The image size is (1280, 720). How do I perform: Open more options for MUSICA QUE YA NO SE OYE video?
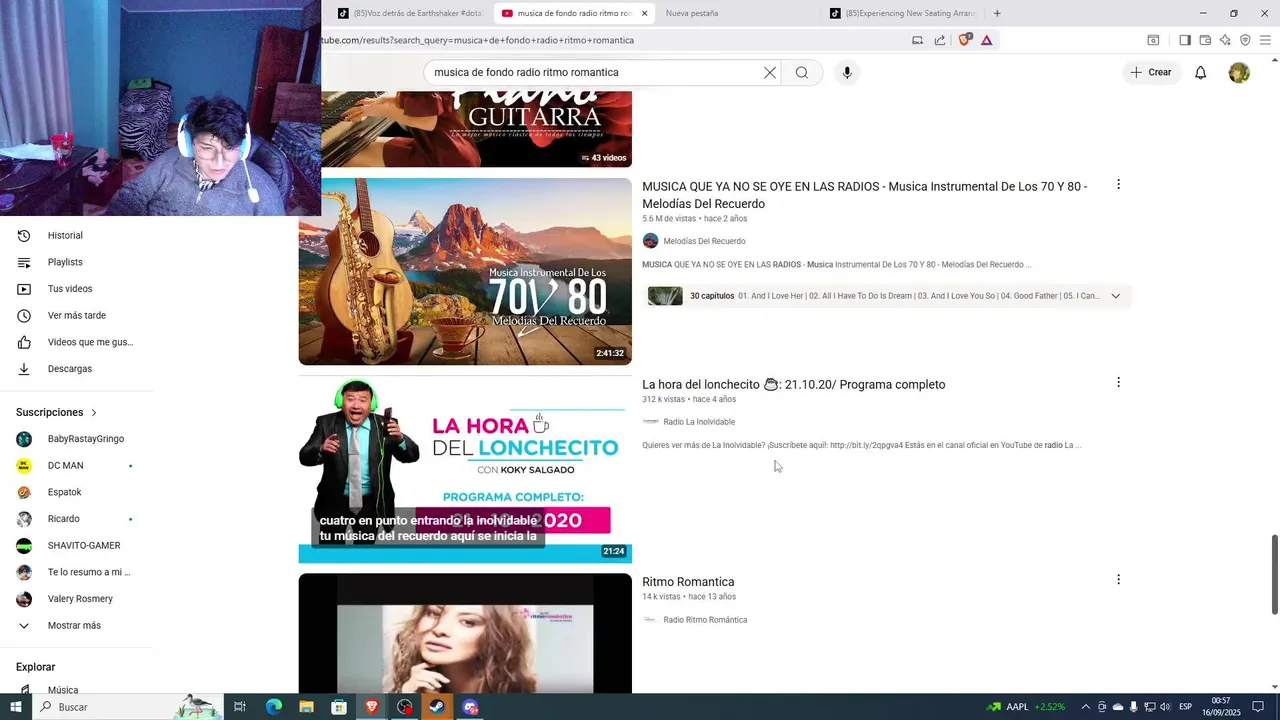[x=1118, y=184]
